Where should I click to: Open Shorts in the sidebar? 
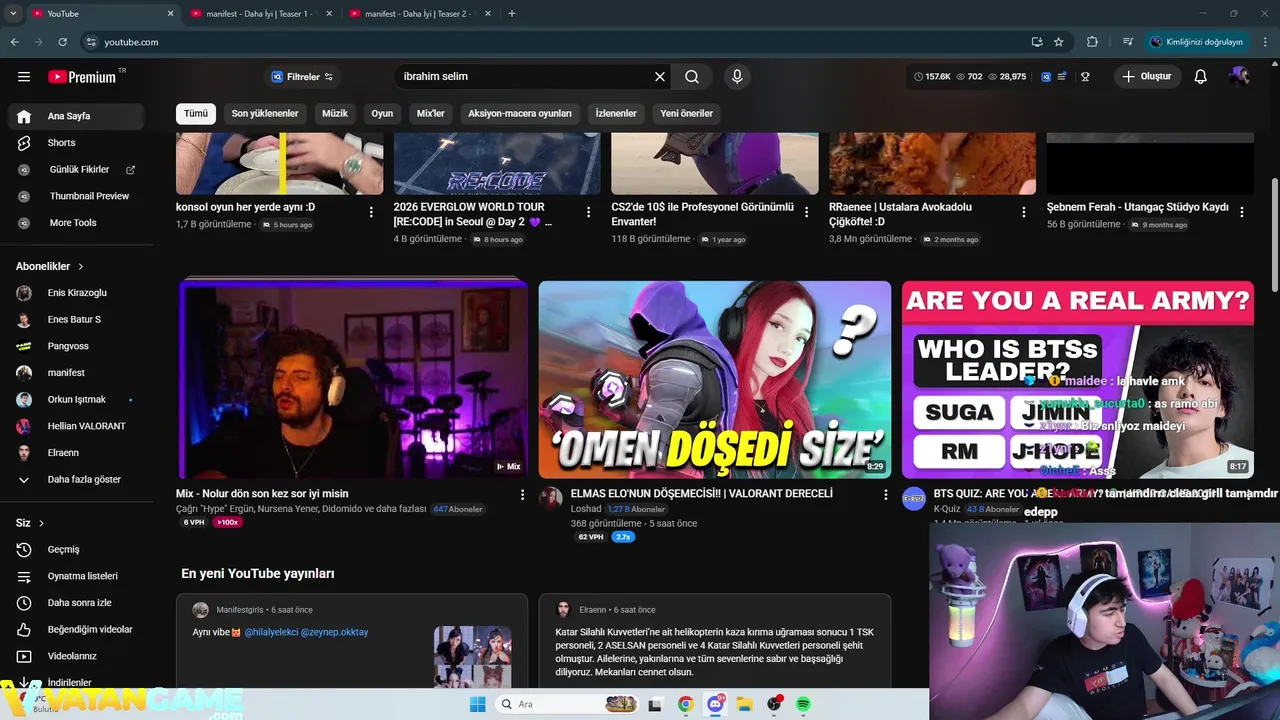pyautogui.click(x=76, y=143)
